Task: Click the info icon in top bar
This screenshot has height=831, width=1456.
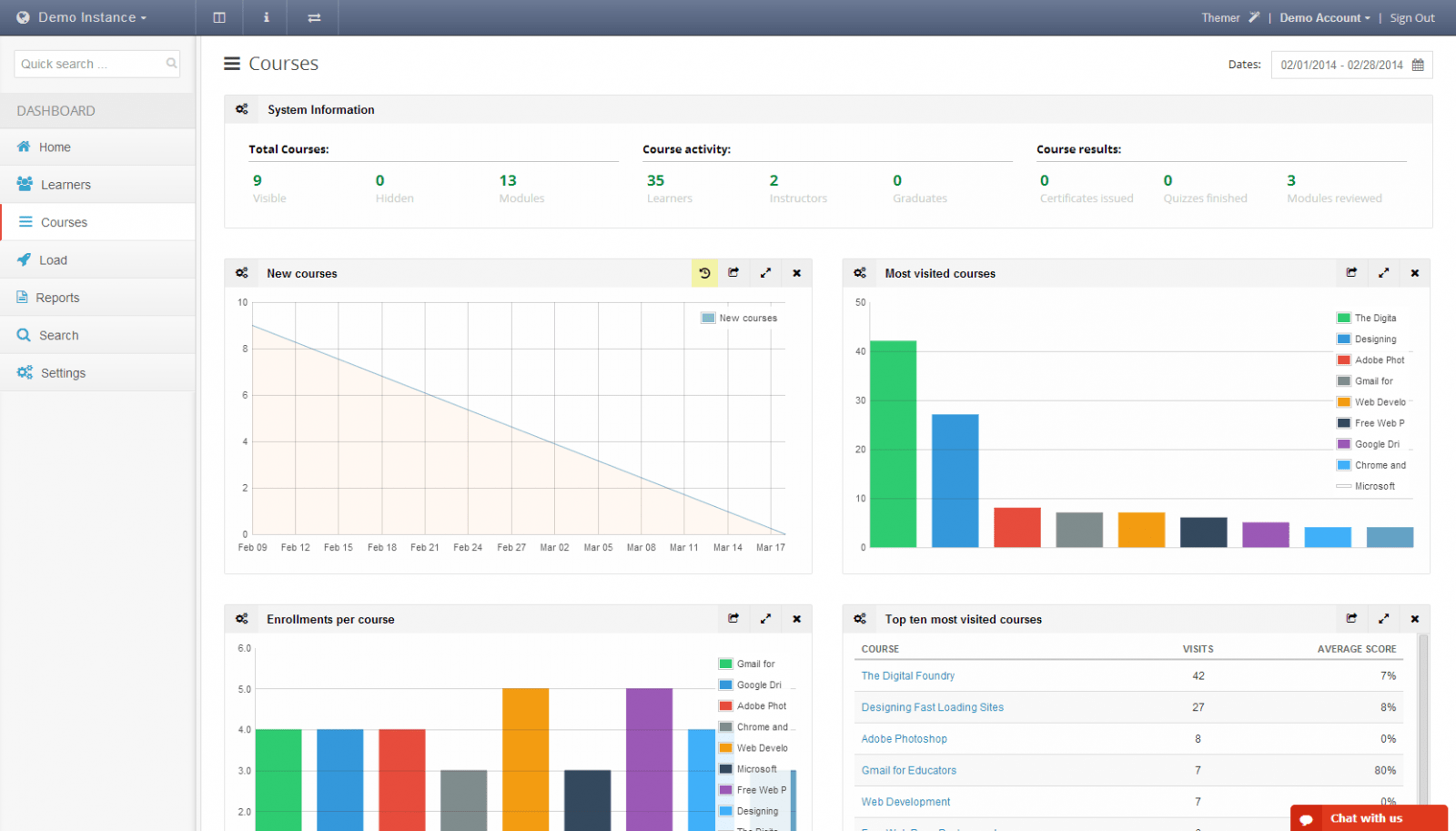Action: tap(266, 17)
